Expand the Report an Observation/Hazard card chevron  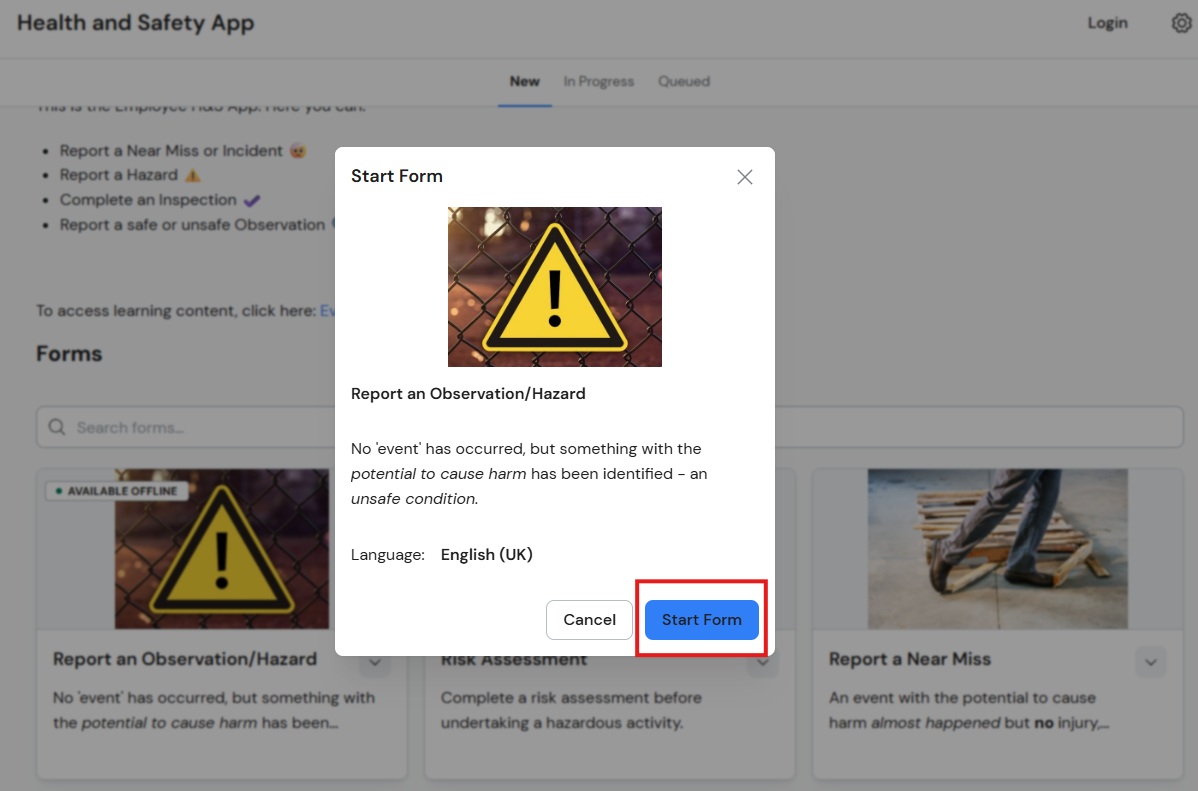pos(375,663)
